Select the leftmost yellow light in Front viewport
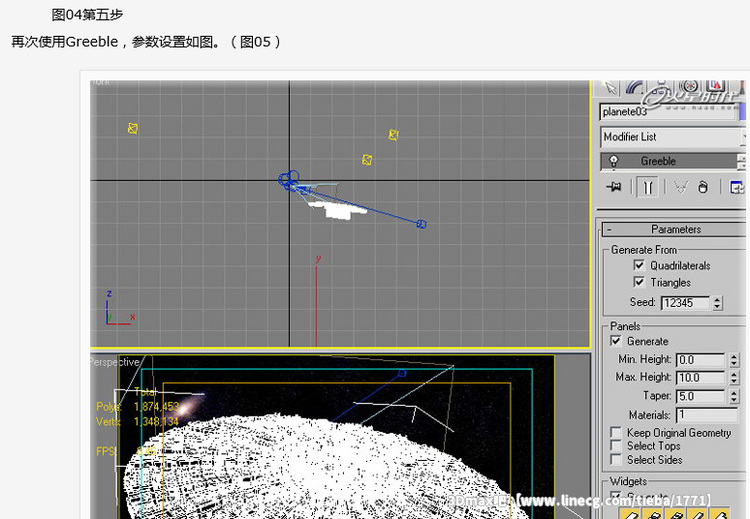The width and height of the screenshot is (750, 519). tap(133, 128)
